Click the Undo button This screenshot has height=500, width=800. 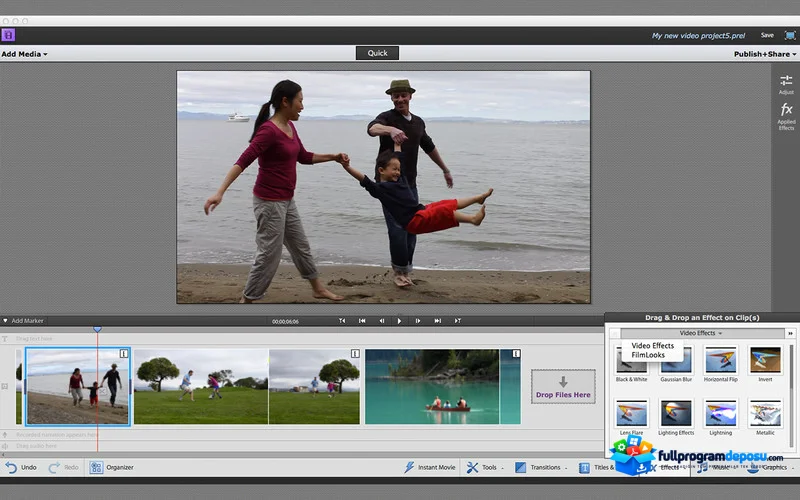click(21, 467)
